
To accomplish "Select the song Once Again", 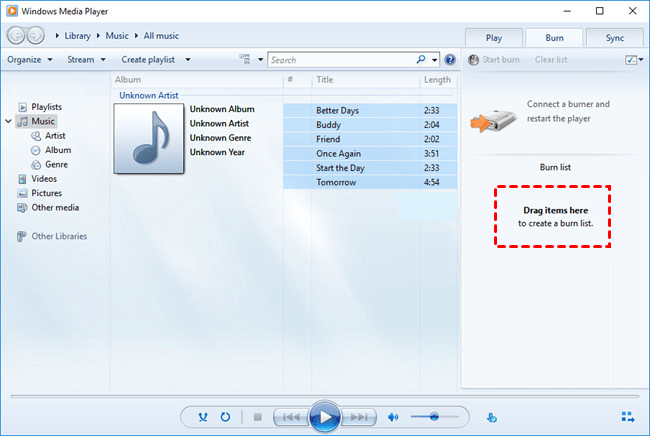I will pos(370,153).
